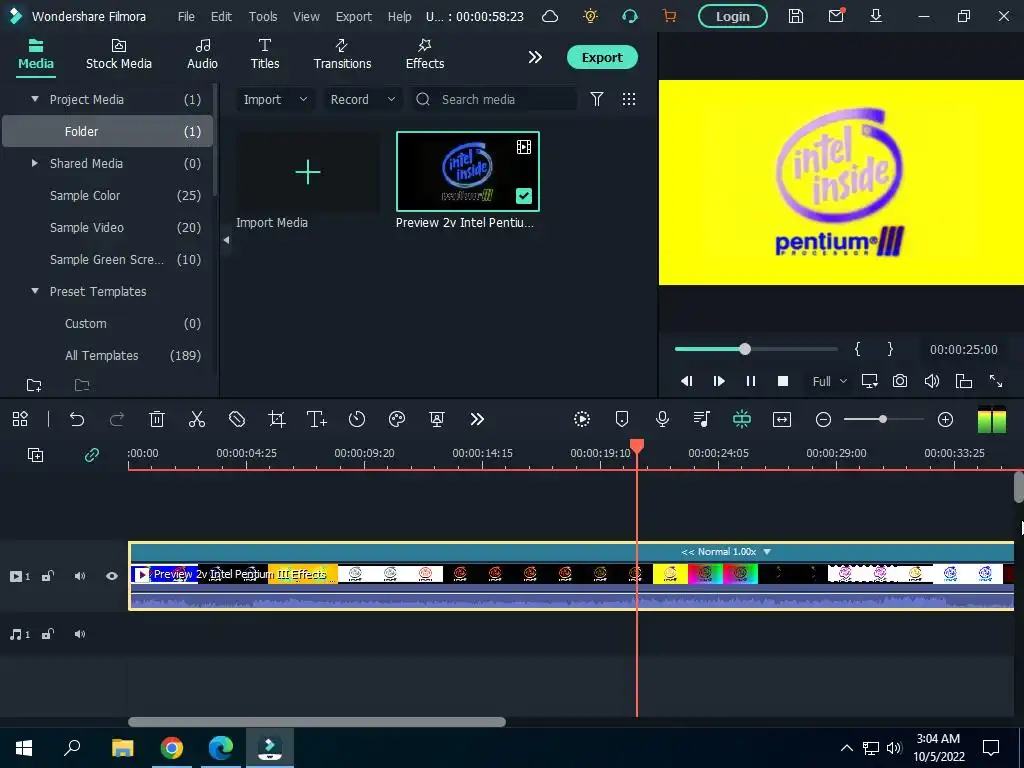
Task: Open the Record dropdown
Action: pos(362,99)
